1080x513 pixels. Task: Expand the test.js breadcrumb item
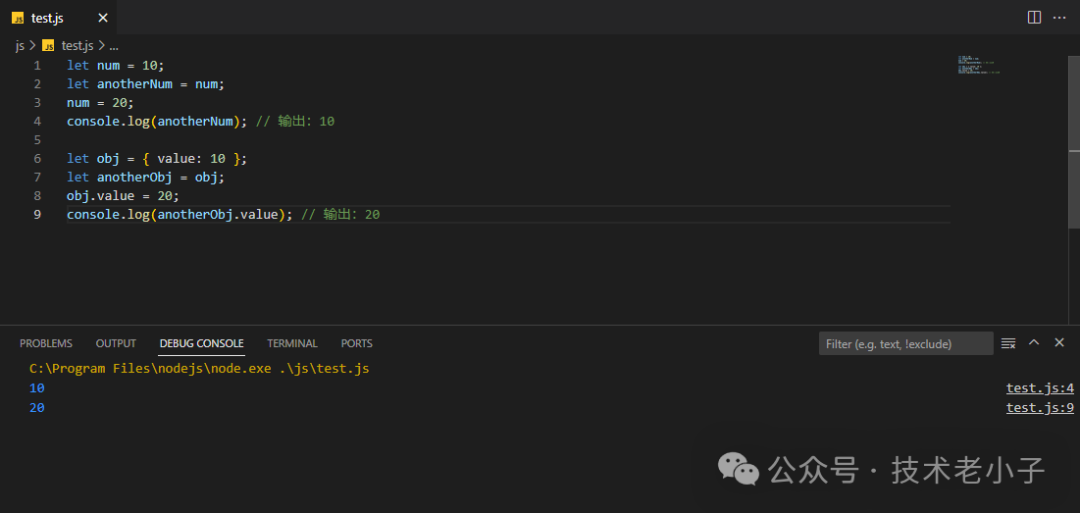[77, 46]
